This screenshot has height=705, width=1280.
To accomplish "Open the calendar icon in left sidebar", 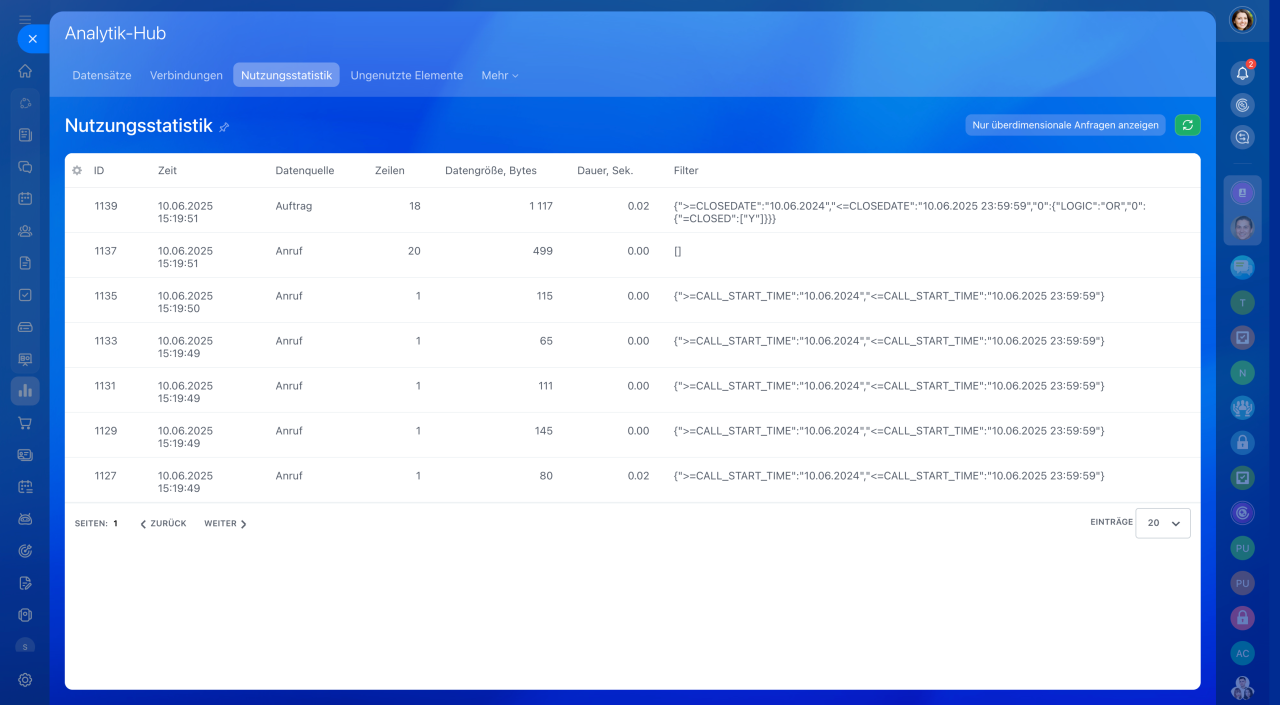I will 25,199.
